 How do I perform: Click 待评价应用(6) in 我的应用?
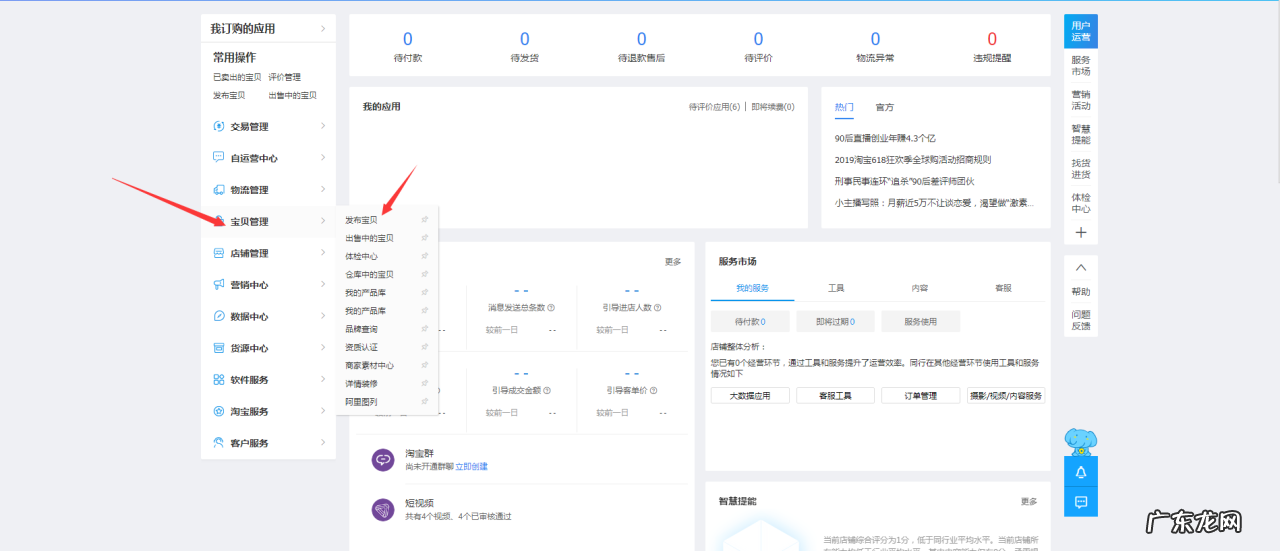click(715, 107)
